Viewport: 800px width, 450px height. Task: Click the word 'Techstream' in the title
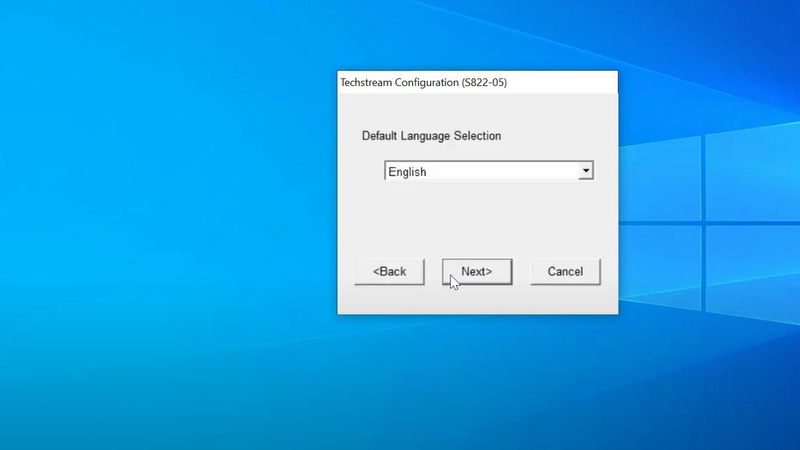pyautogui.click(x=369, y=83)
